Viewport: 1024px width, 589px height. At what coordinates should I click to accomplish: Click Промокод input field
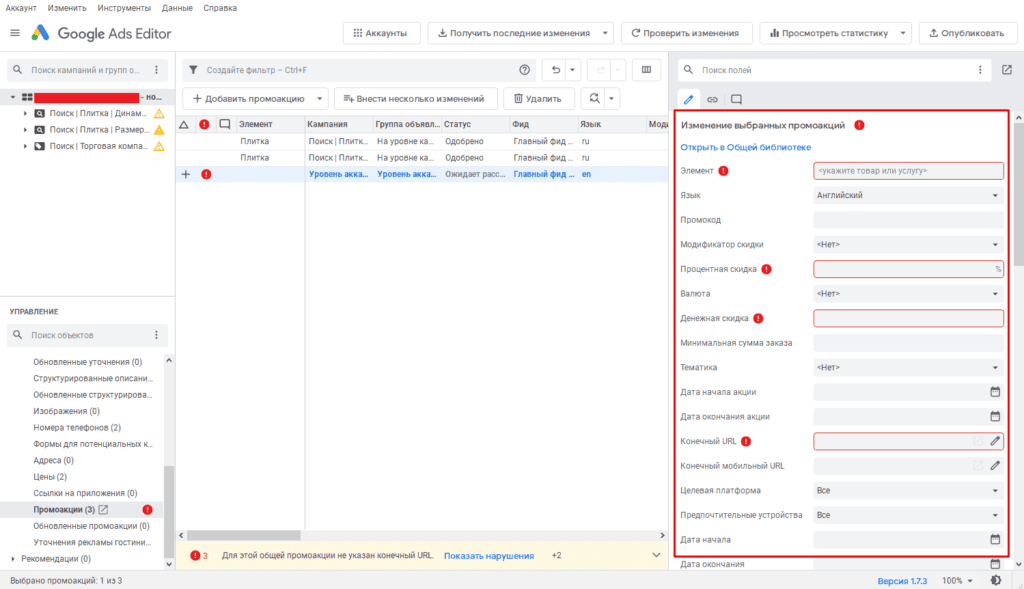(908, 220)
